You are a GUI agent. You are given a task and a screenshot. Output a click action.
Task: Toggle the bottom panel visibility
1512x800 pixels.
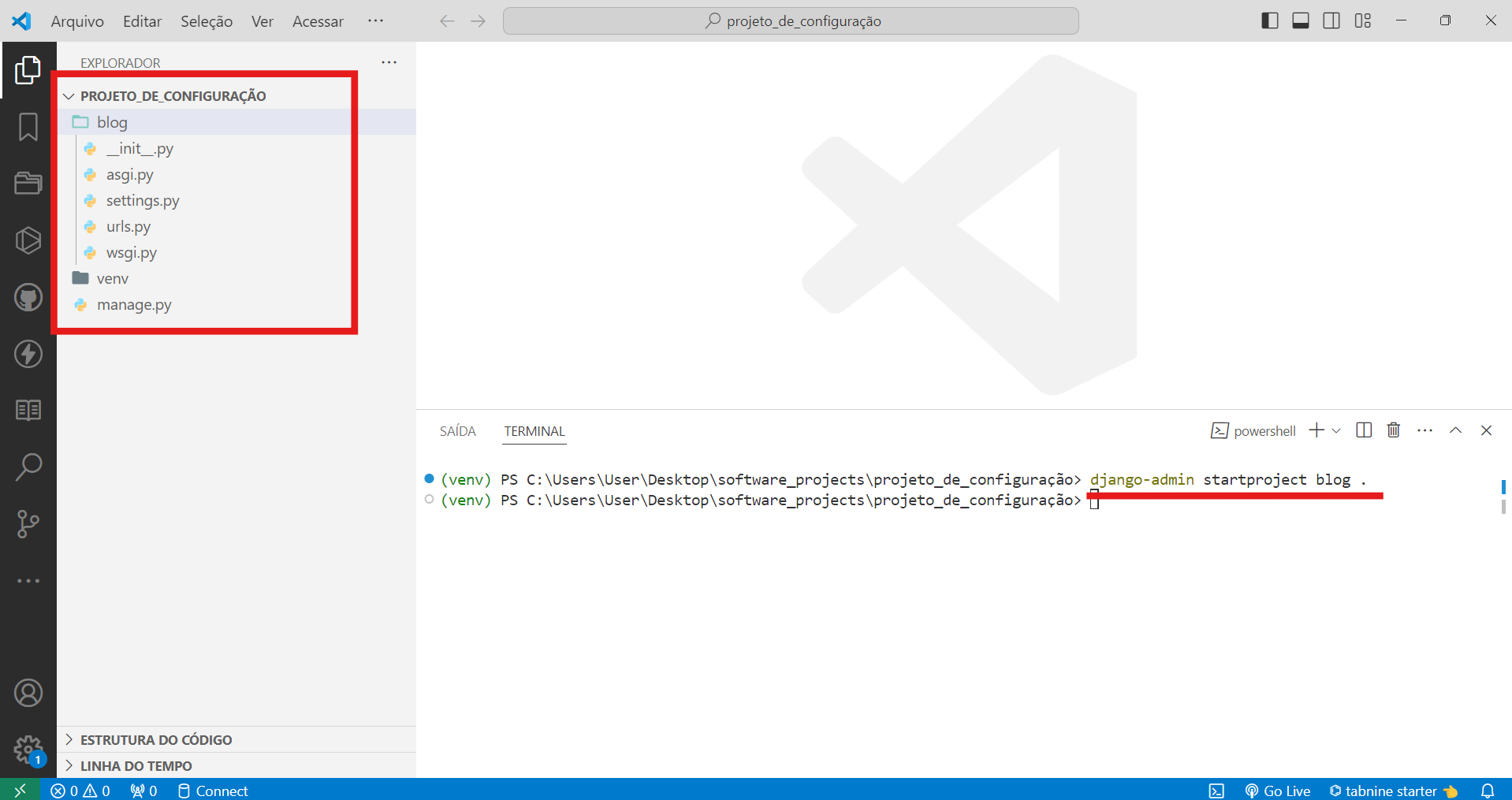[1300, 20]
